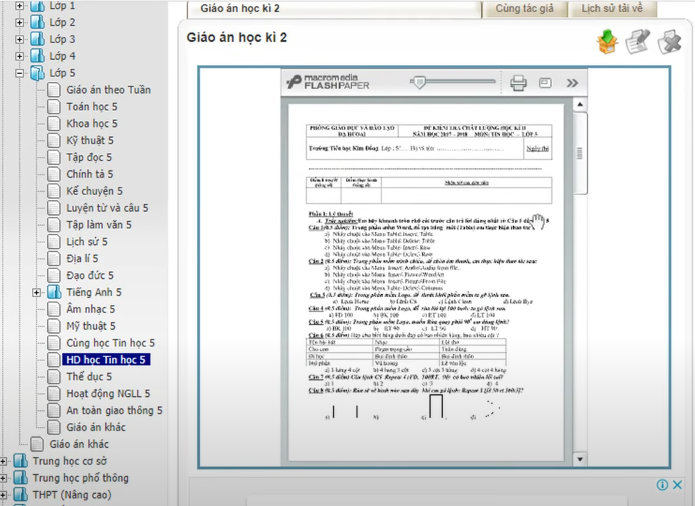Collapse the Lớp 5 tree node
This screenshot has height=506, width=695.
[19, 73]
